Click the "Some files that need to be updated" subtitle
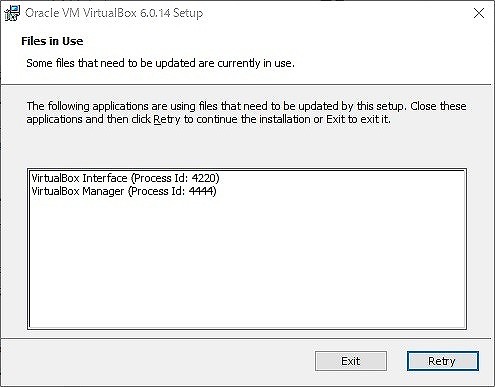This screenshot has height=387, width=495. click(x=160, y=63)
